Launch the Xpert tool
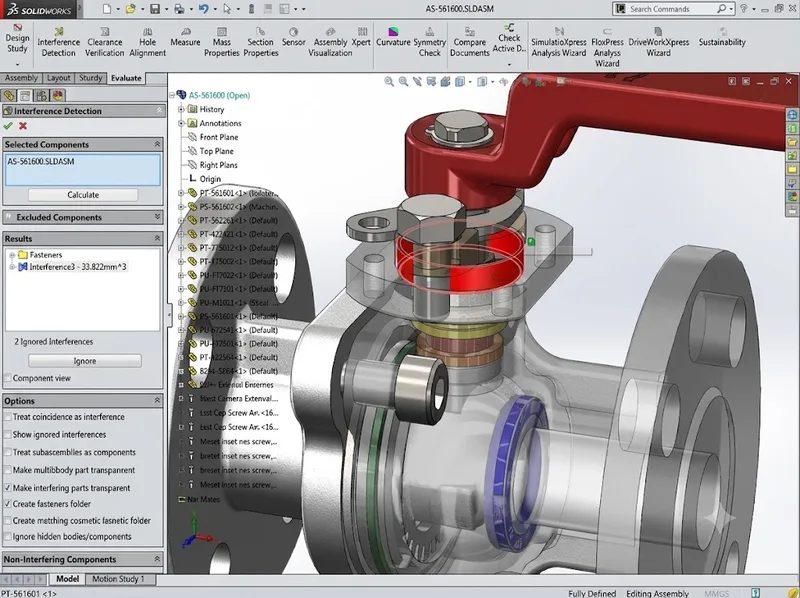 pos(361,37)
